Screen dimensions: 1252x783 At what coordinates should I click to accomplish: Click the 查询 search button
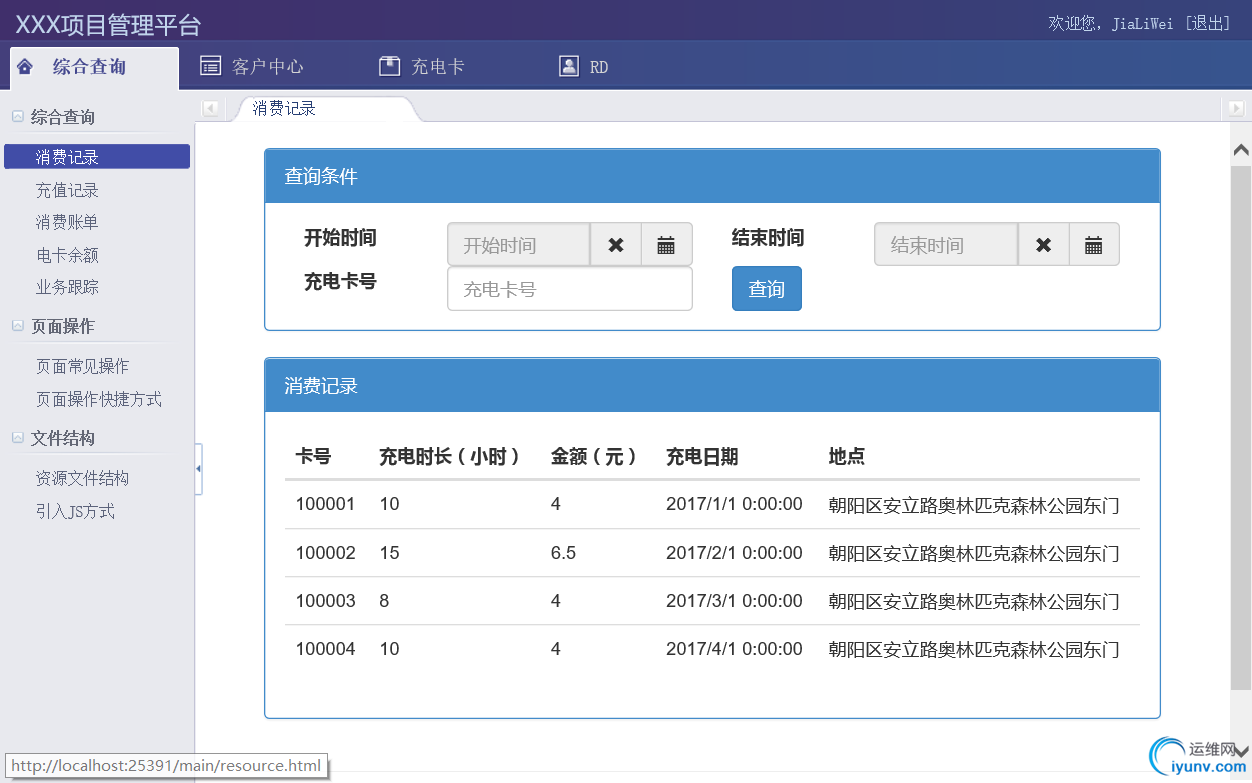767,289
